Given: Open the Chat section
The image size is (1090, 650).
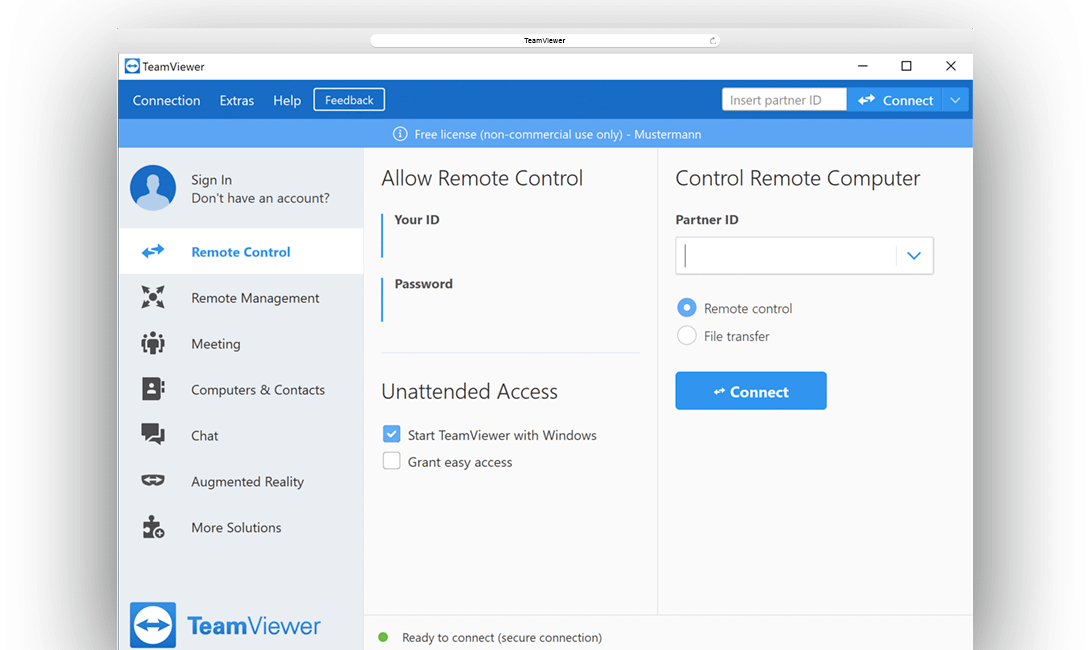Looking at the screenshot, I should [241, 435].
